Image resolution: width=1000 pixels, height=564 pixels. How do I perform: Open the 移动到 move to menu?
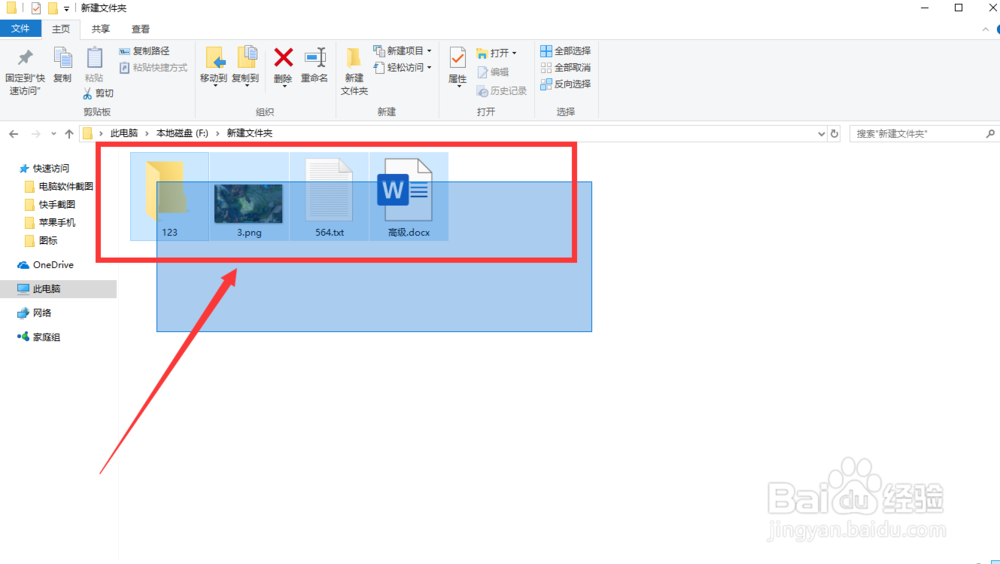pos(213,66)
